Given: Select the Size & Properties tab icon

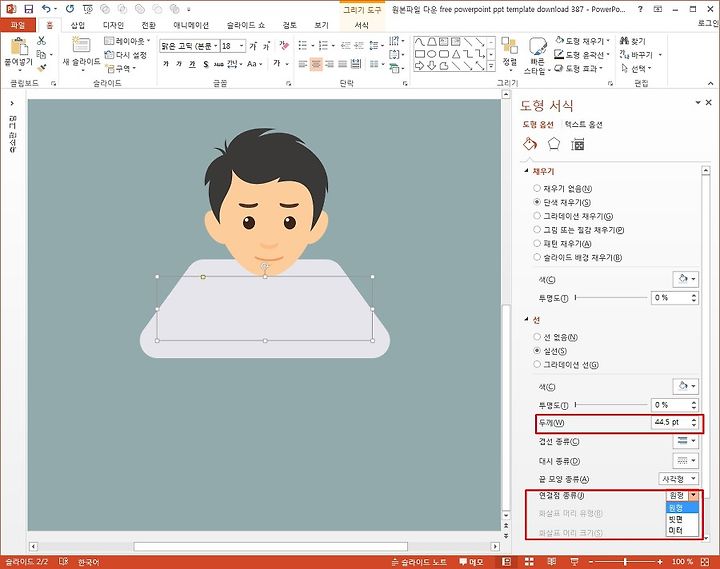Looking at the screenshot, I should (578, 145).
